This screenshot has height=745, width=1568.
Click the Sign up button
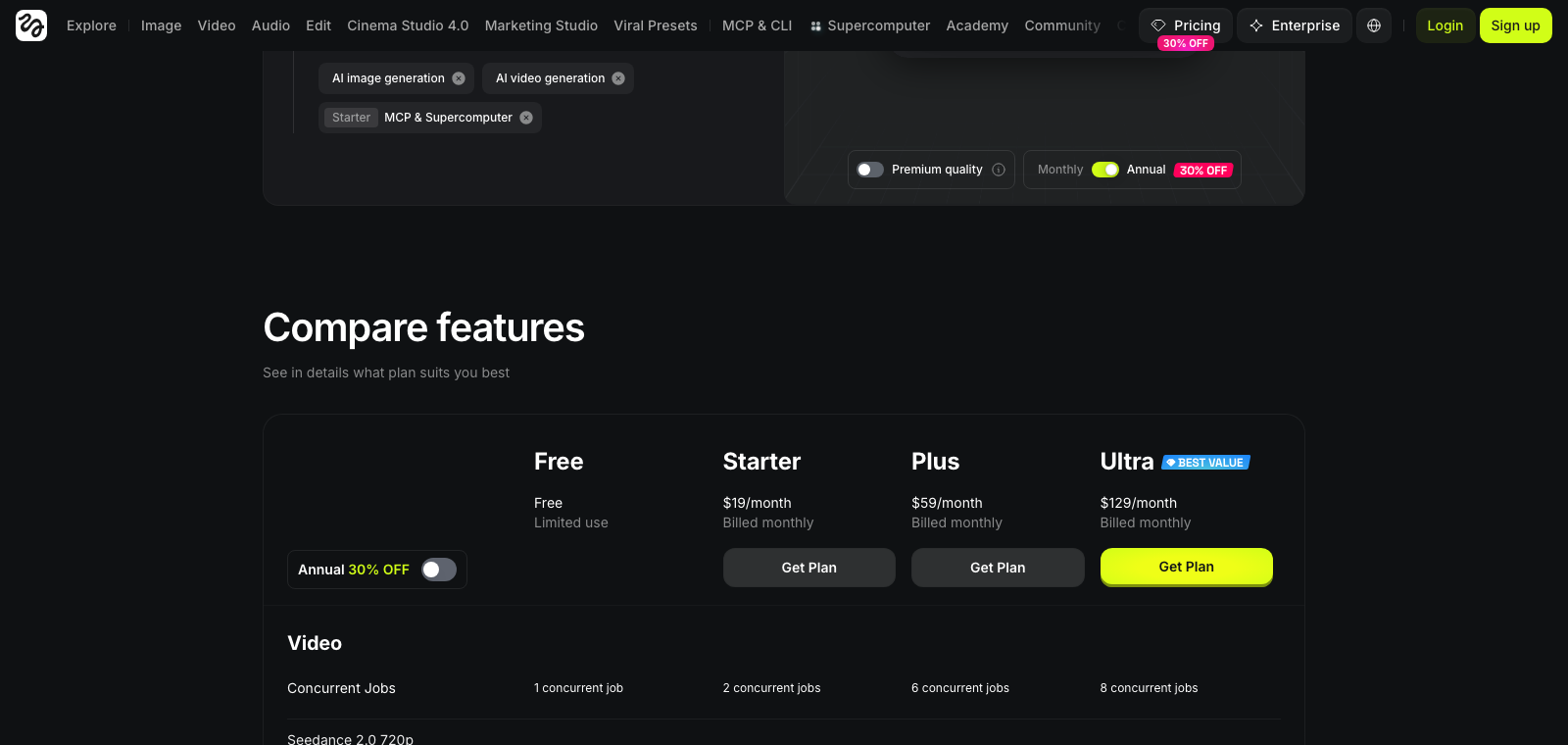[x=1515, y=25]
